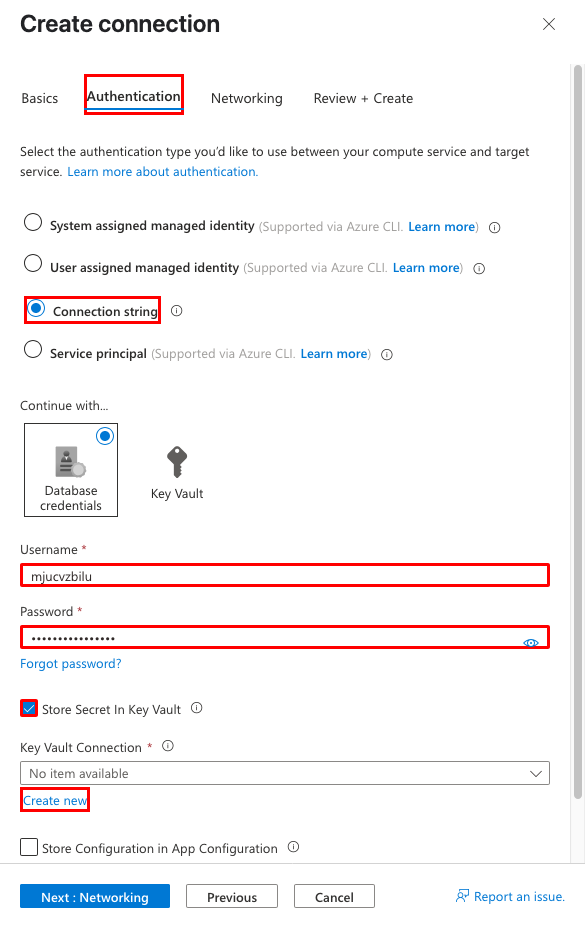Screen dimensions: 585x928
Task: Click info icon next to Service principal
Action: coord(387,355)
